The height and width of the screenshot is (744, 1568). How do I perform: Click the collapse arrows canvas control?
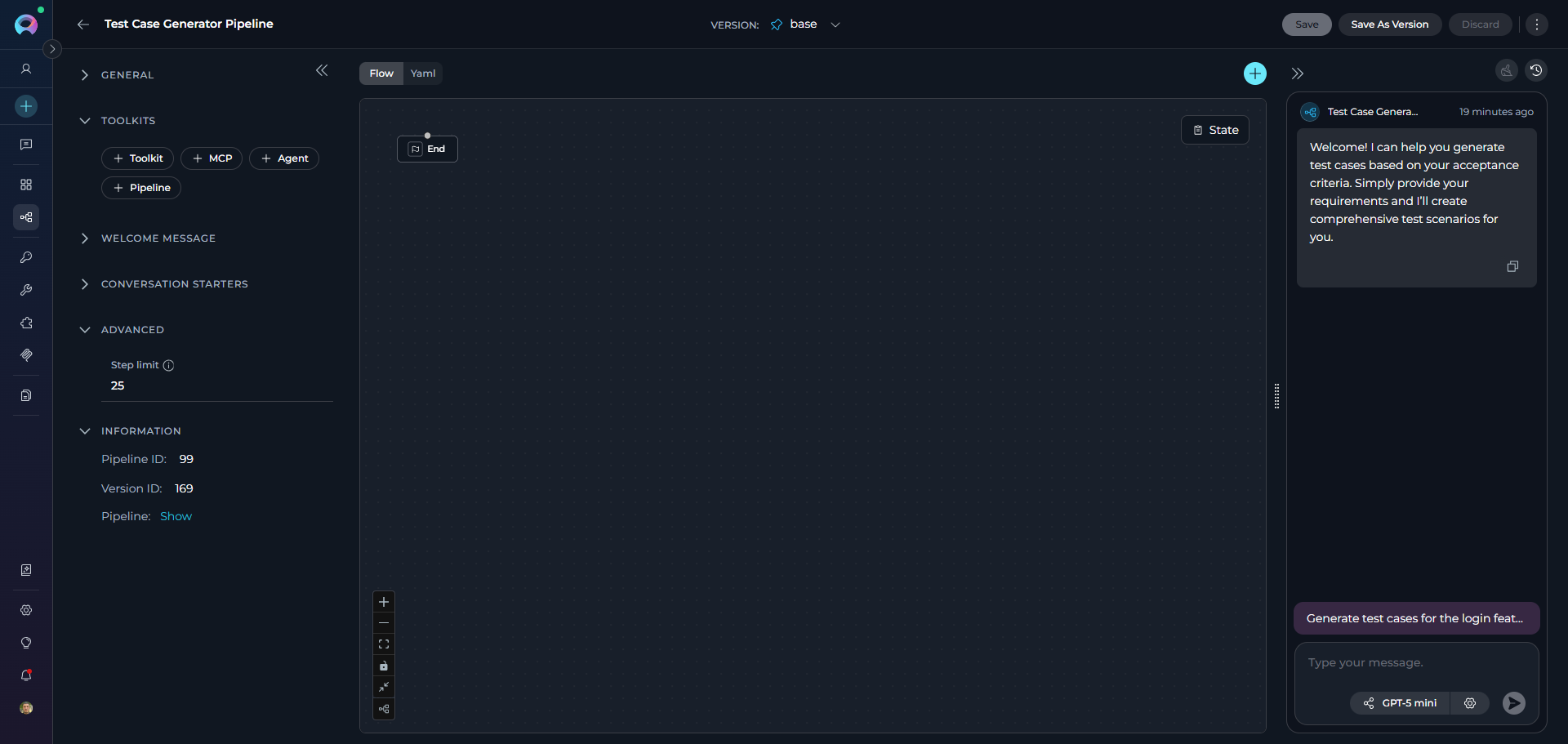[x=384, y=687]
